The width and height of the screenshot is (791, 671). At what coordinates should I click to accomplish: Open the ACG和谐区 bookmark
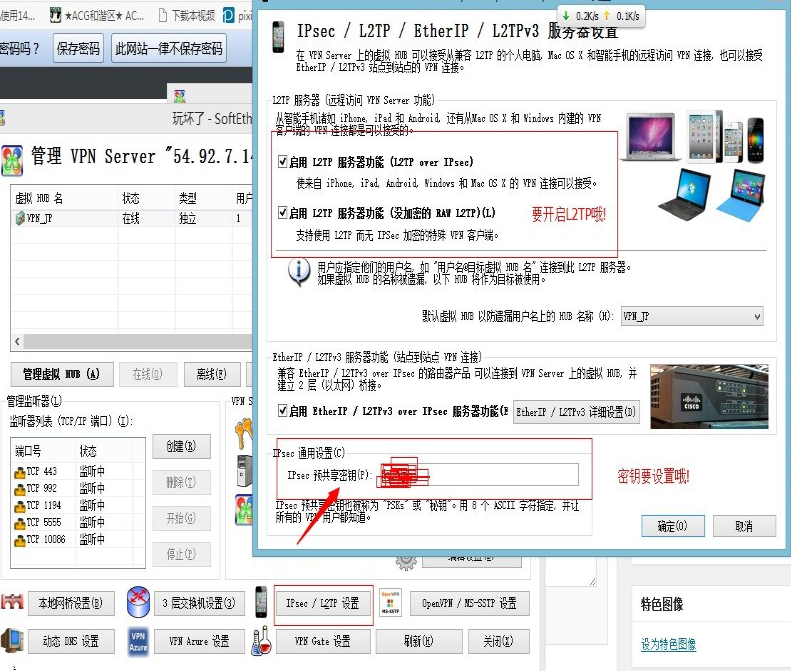point(97,16)
